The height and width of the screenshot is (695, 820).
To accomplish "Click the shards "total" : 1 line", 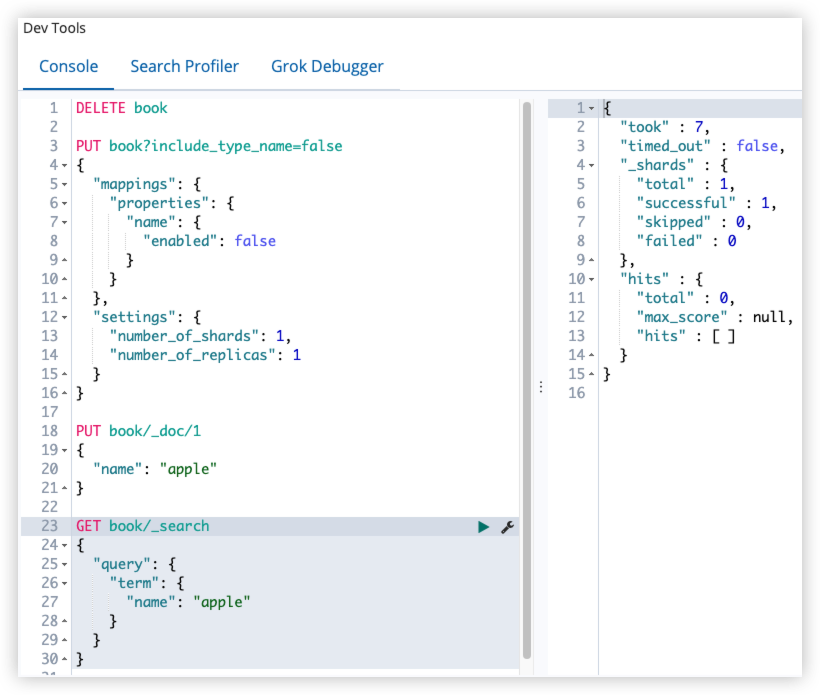I will click(686, 184).
